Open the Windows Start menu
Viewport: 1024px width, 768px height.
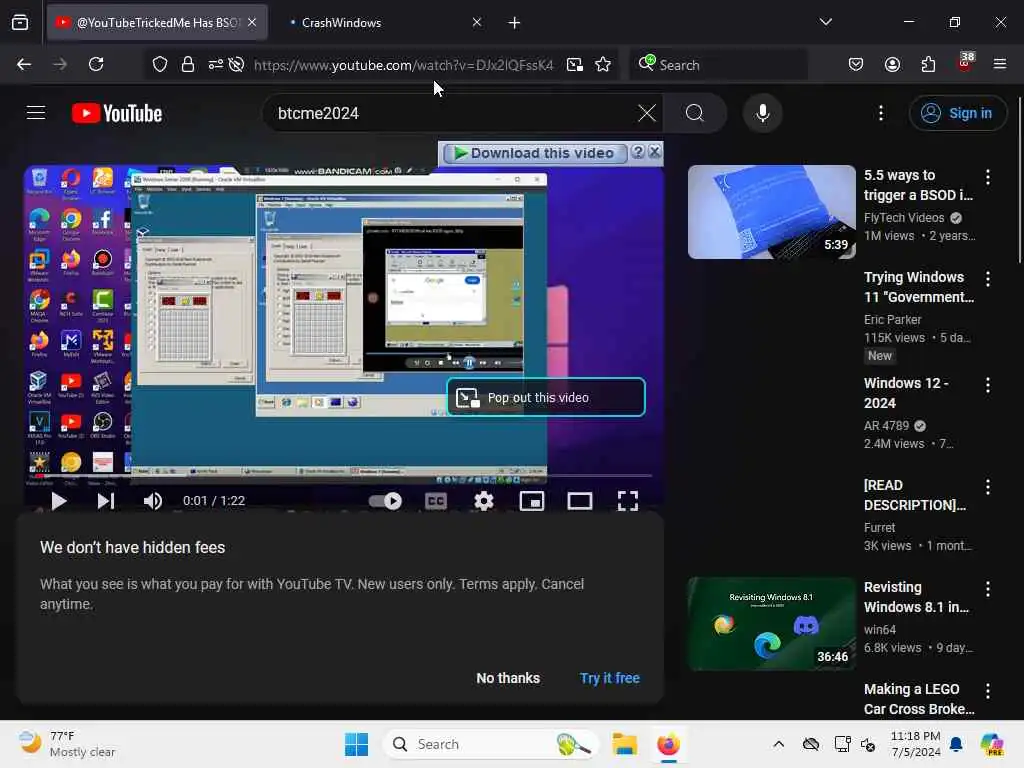pos(356,744)
